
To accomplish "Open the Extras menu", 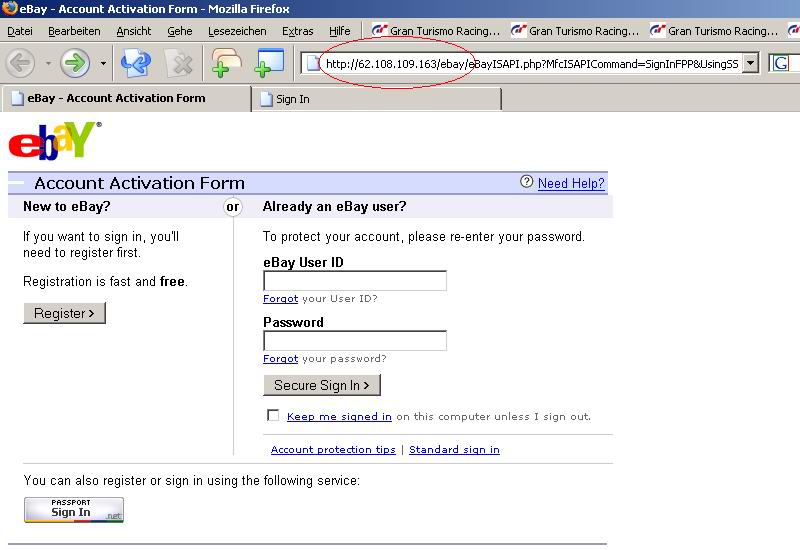I will 297,31.
